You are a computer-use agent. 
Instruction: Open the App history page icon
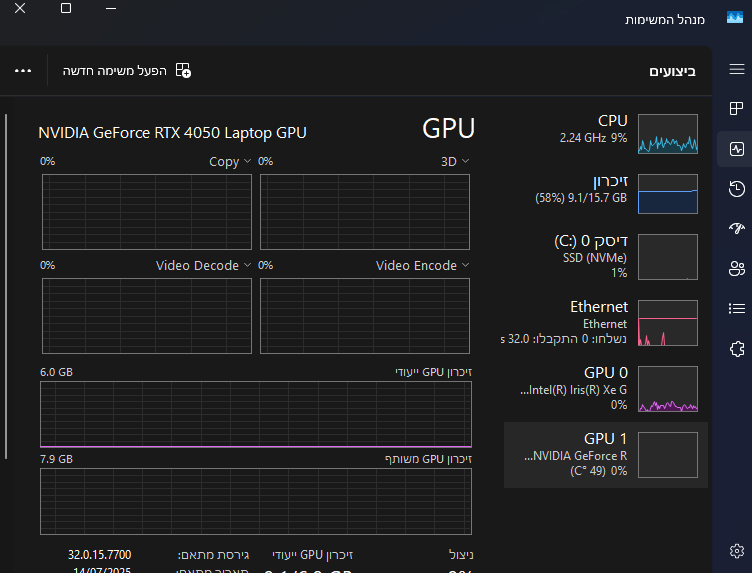click(737, 189)
